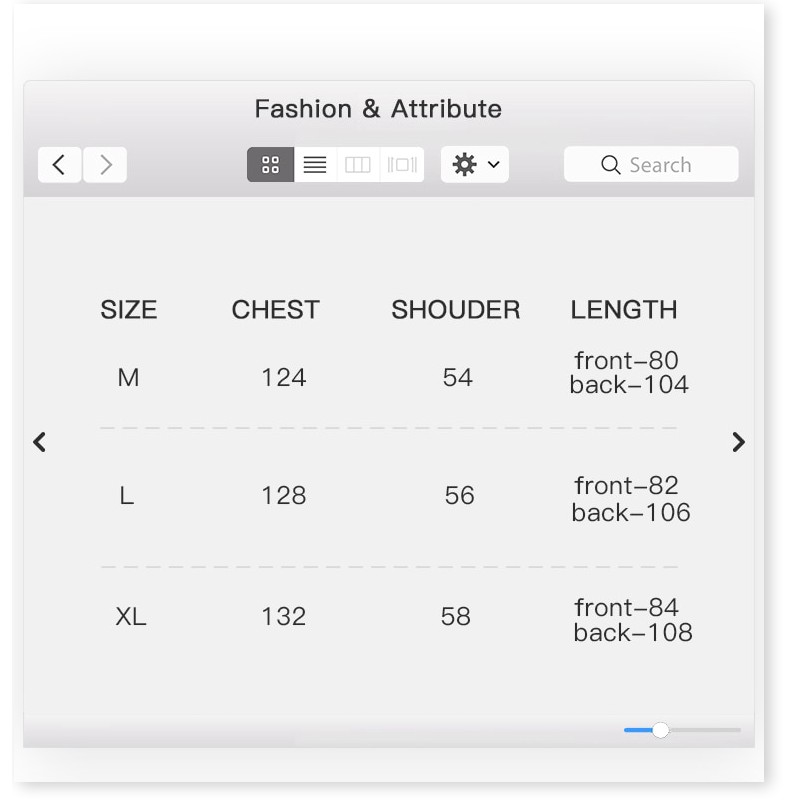Switch to icon grid view

pyautogui.click(x=270, y=165)
